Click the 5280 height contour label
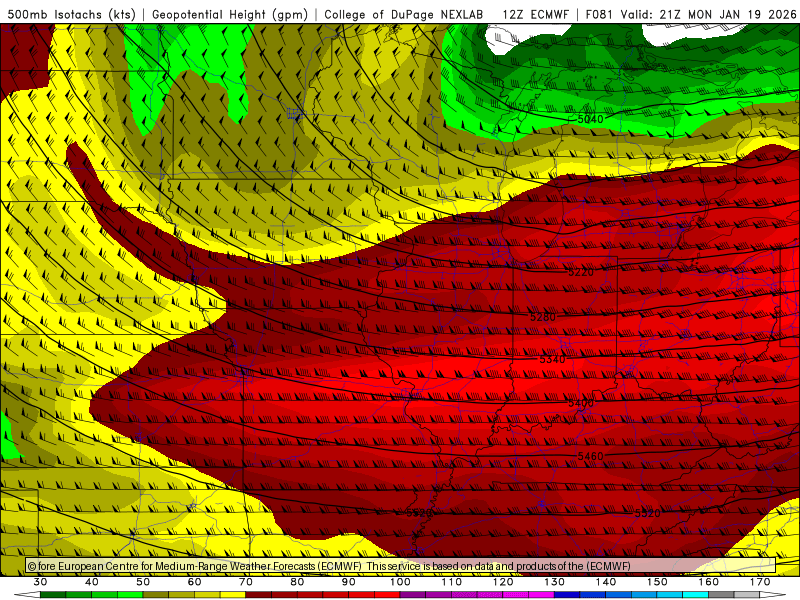 543,317
